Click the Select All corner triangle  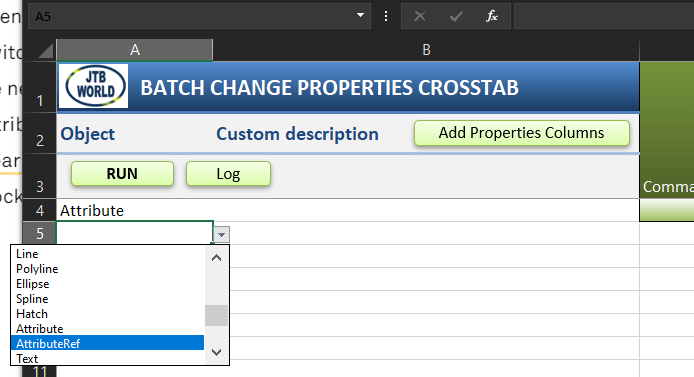tap(46, 50)
